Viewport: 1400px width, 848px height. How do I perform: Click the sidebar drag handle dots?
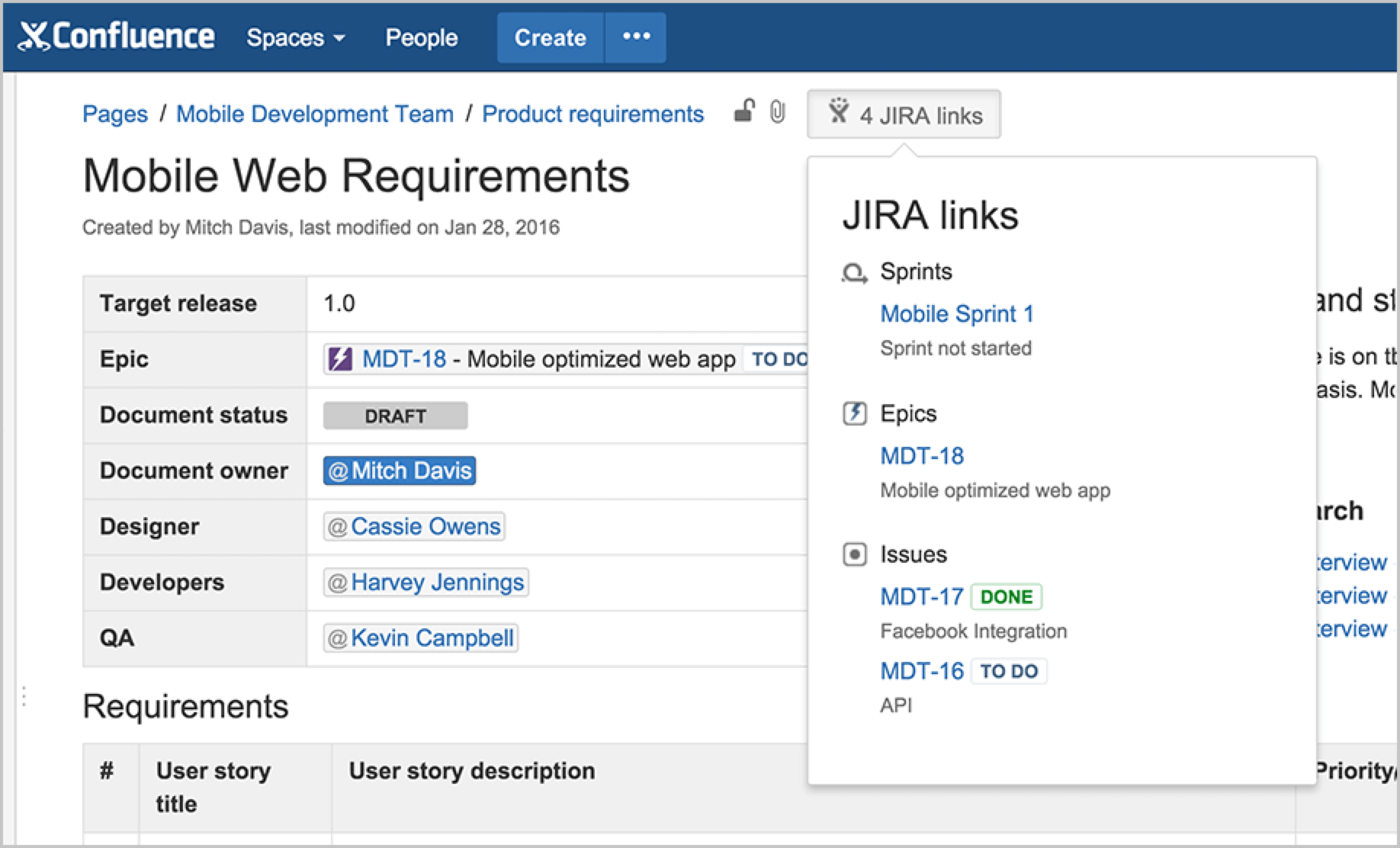(24, 696)
